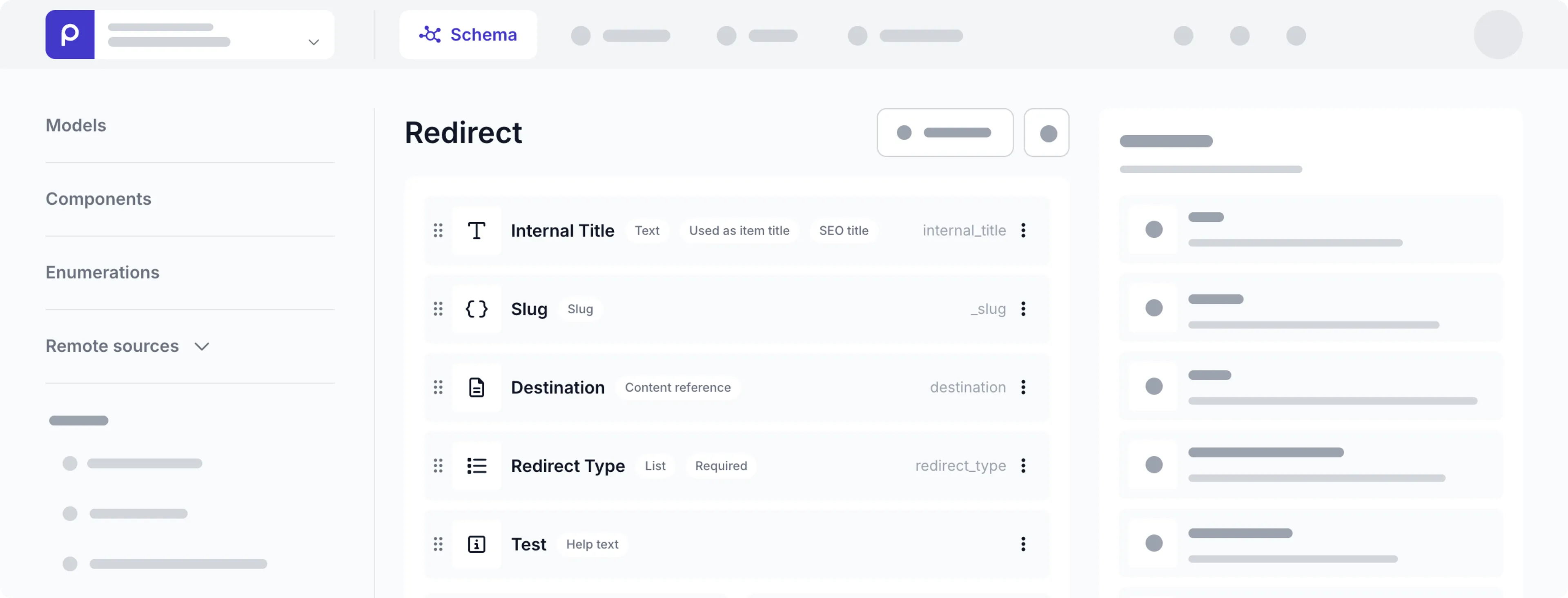Open the Models section

click(76, 125)
